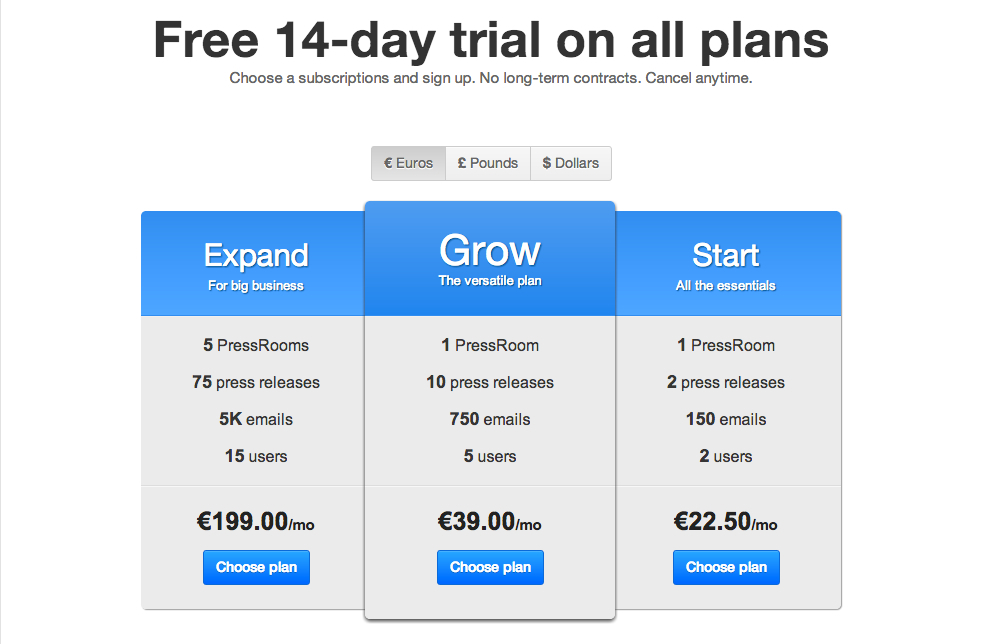Click the €39.00/mo price
Viewport: 981px width, 644px height.
click(x=490, y=522)
